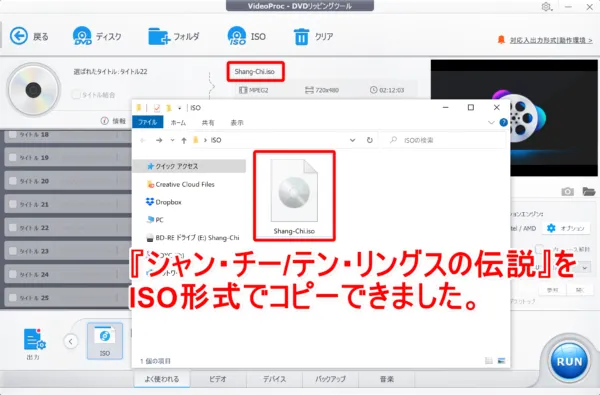Click the video preview area
The width and height of the screenshot is (600, 395).
coord(514,118)
